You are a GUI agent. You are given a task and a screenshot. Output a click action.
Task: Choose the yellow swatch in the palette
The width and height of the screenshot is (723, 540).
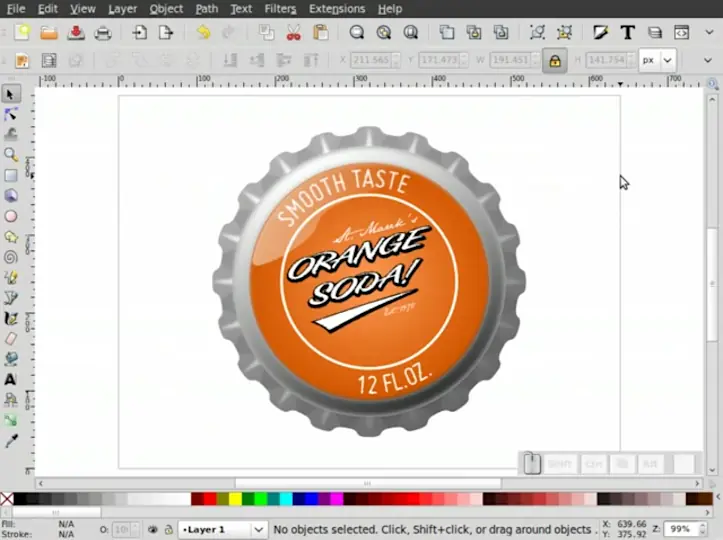point(235,498)
